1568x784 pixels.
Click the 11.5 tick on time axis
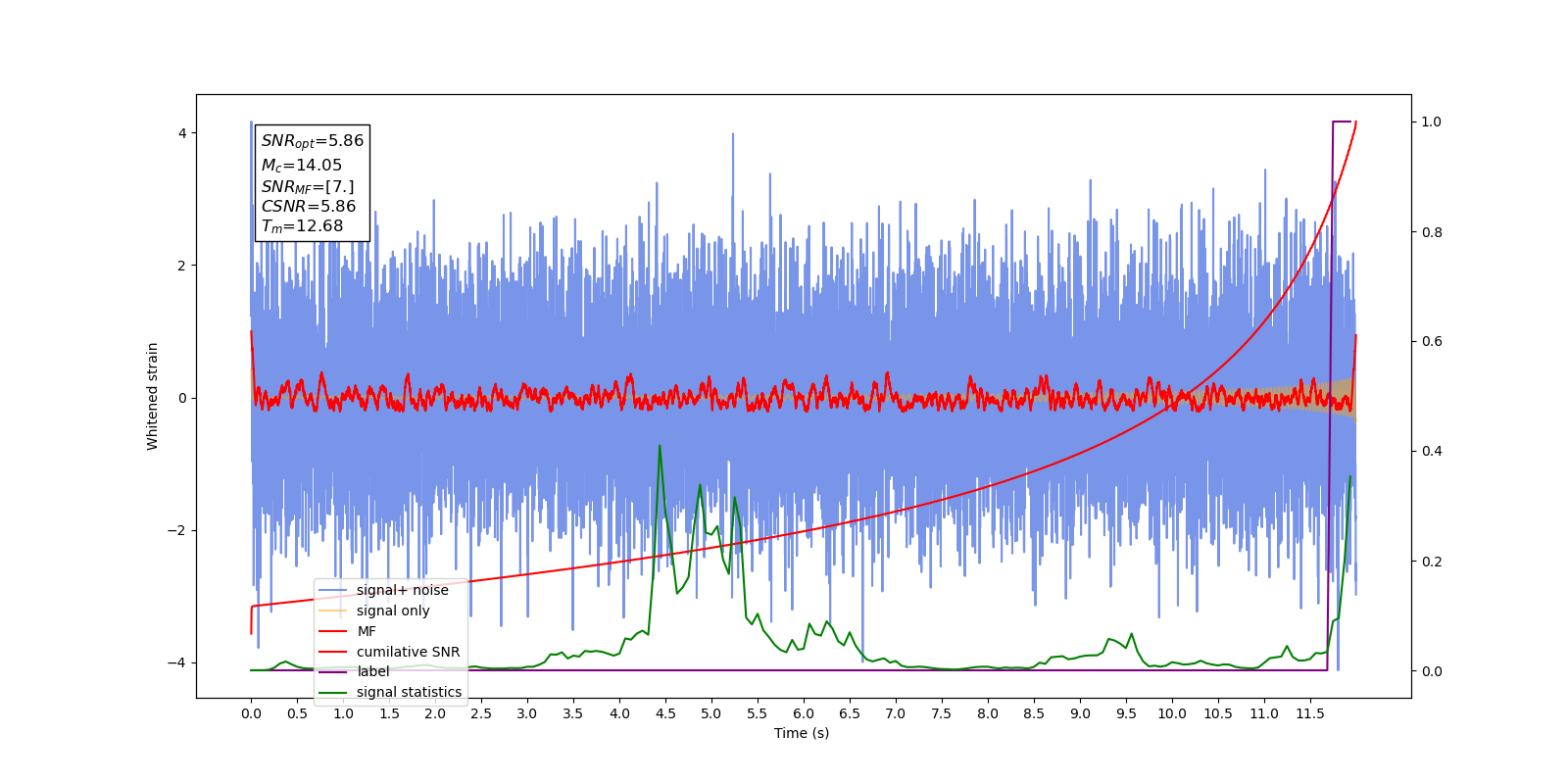tap(1310, 713)
